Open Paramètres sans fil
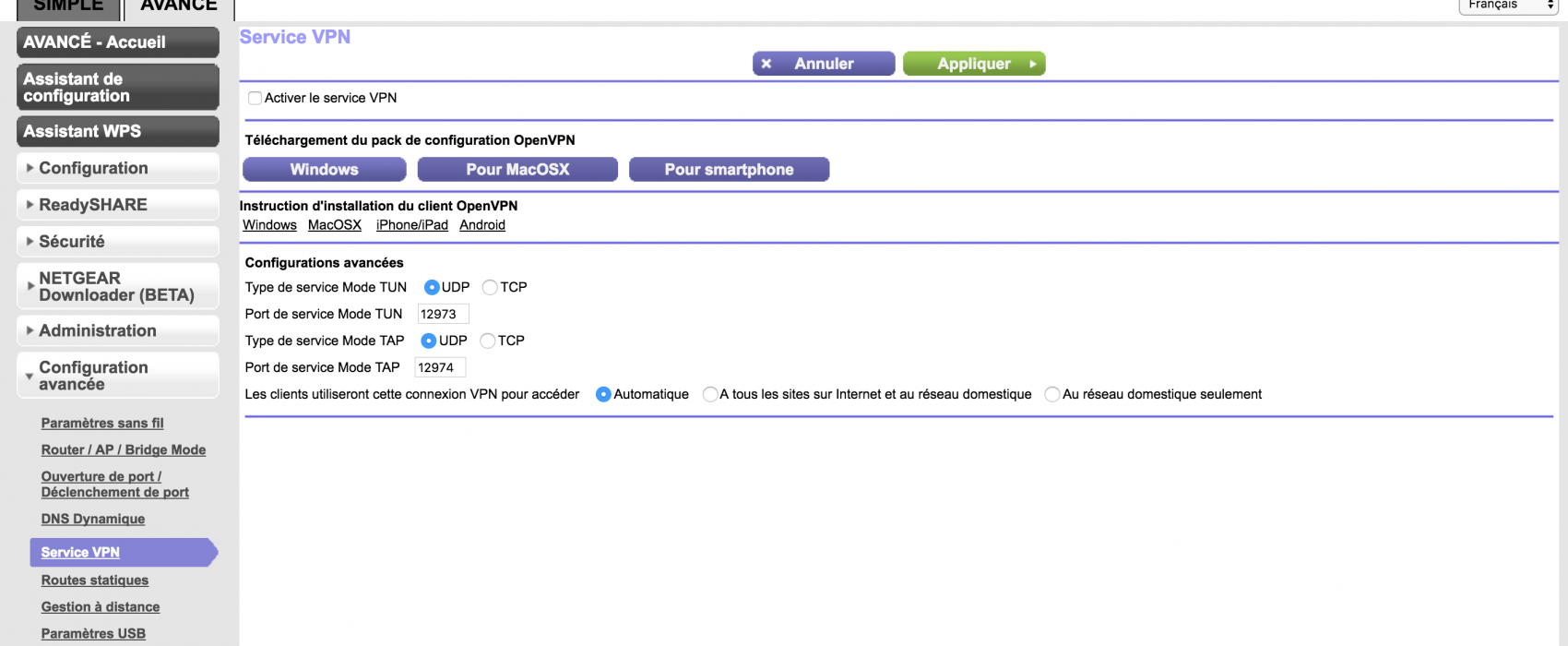The image size is (1568, 646). (x=102, y=424)
